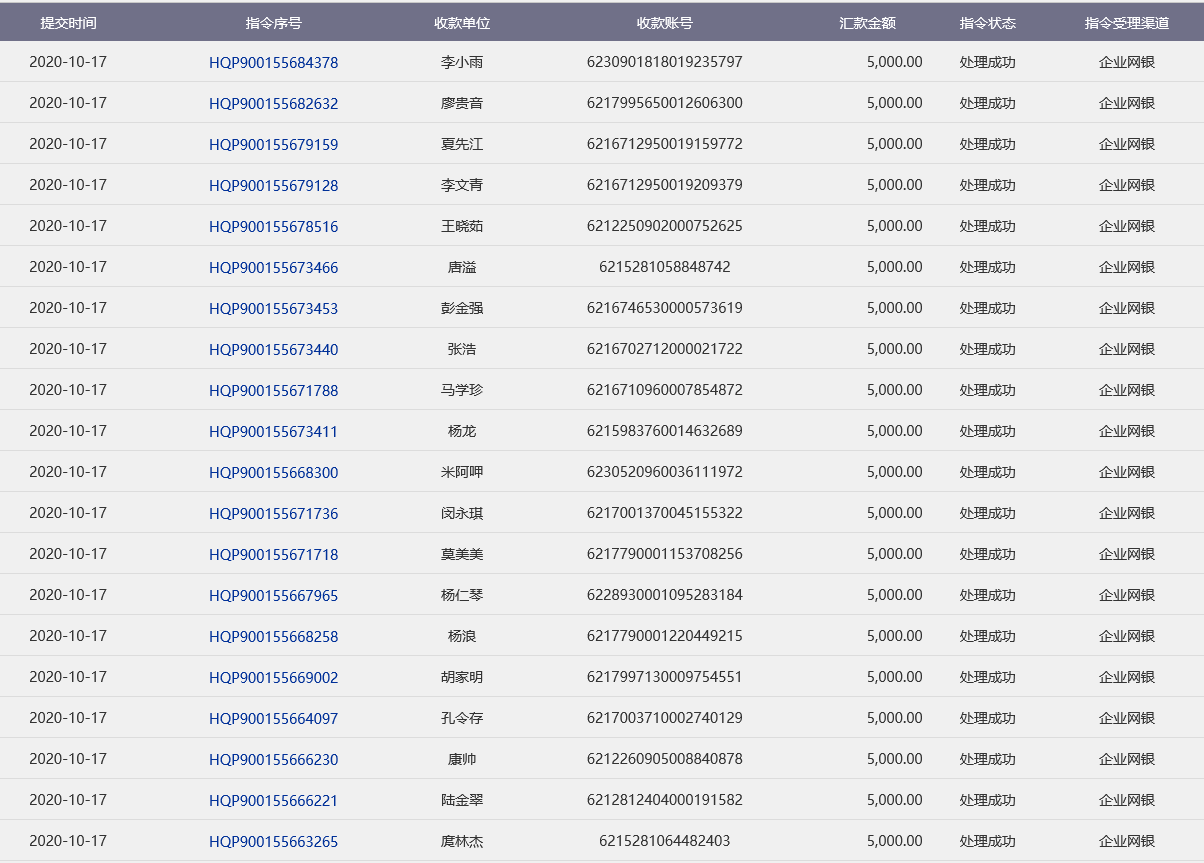View instruction HQP900155673453
This screenshot has height=863, width=1204.
click(273, 309)
